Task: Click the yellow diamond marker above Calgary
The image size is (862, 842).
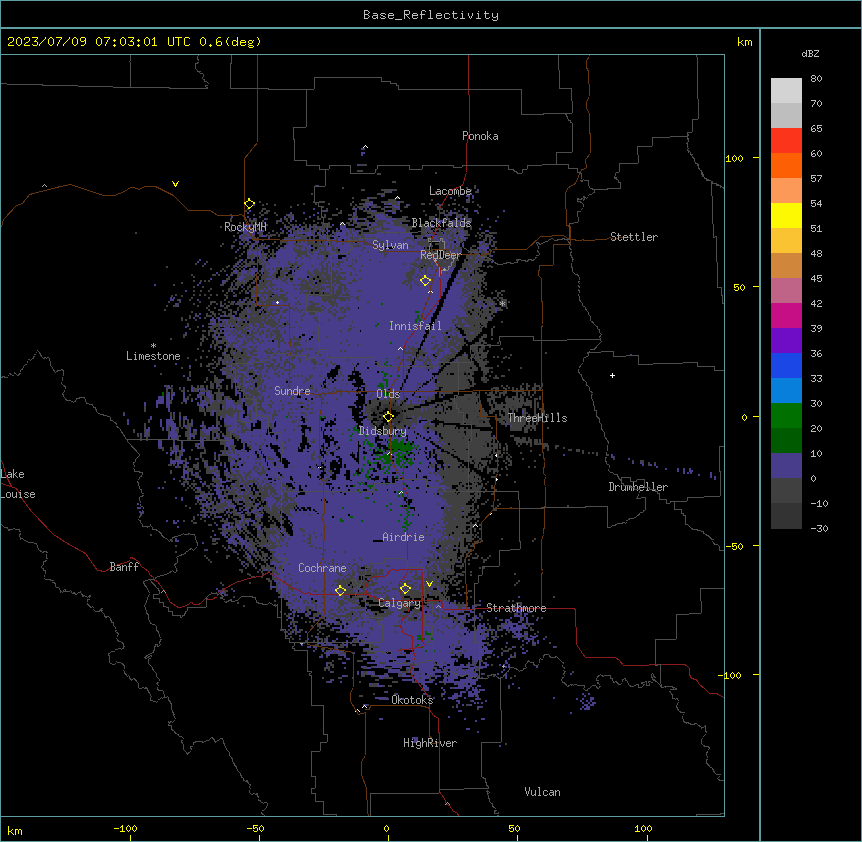Action: (x=405, y=589)
